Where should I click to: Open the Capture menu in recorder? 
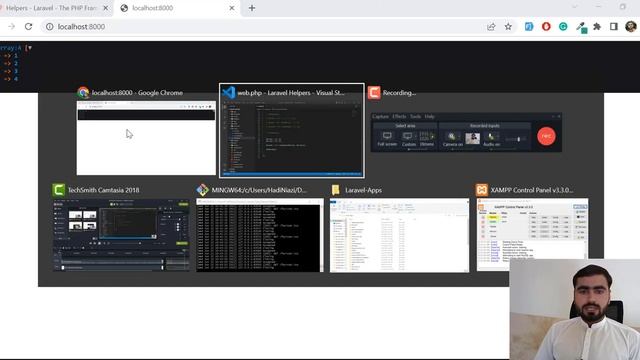380,117
